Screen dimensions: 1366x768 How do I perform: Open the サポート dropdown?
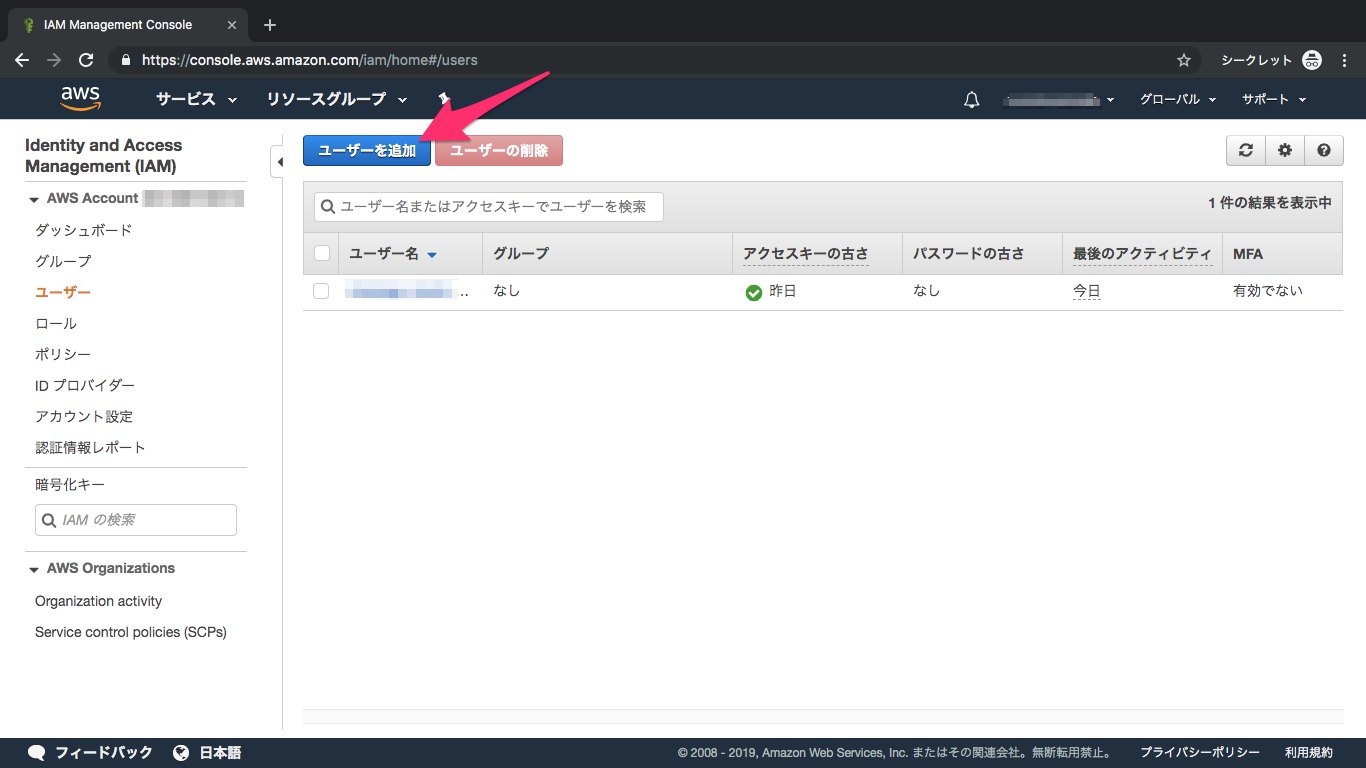[x=1274, y=100]
